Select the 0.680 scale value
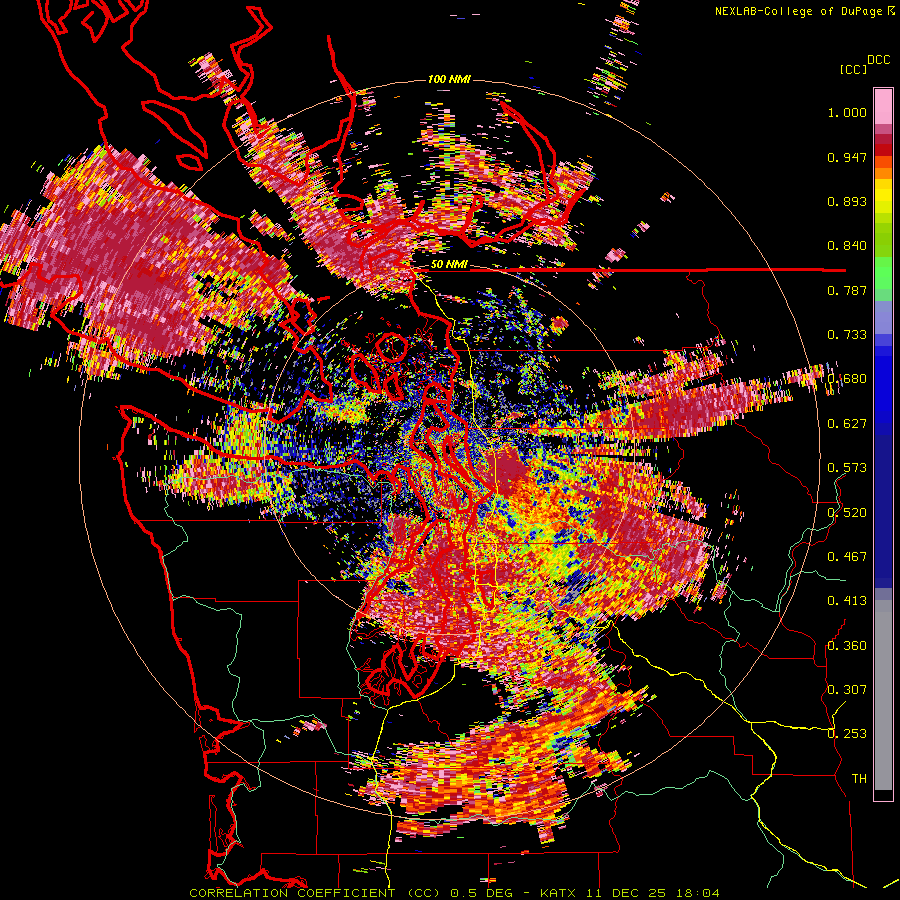 pos(847,379)
